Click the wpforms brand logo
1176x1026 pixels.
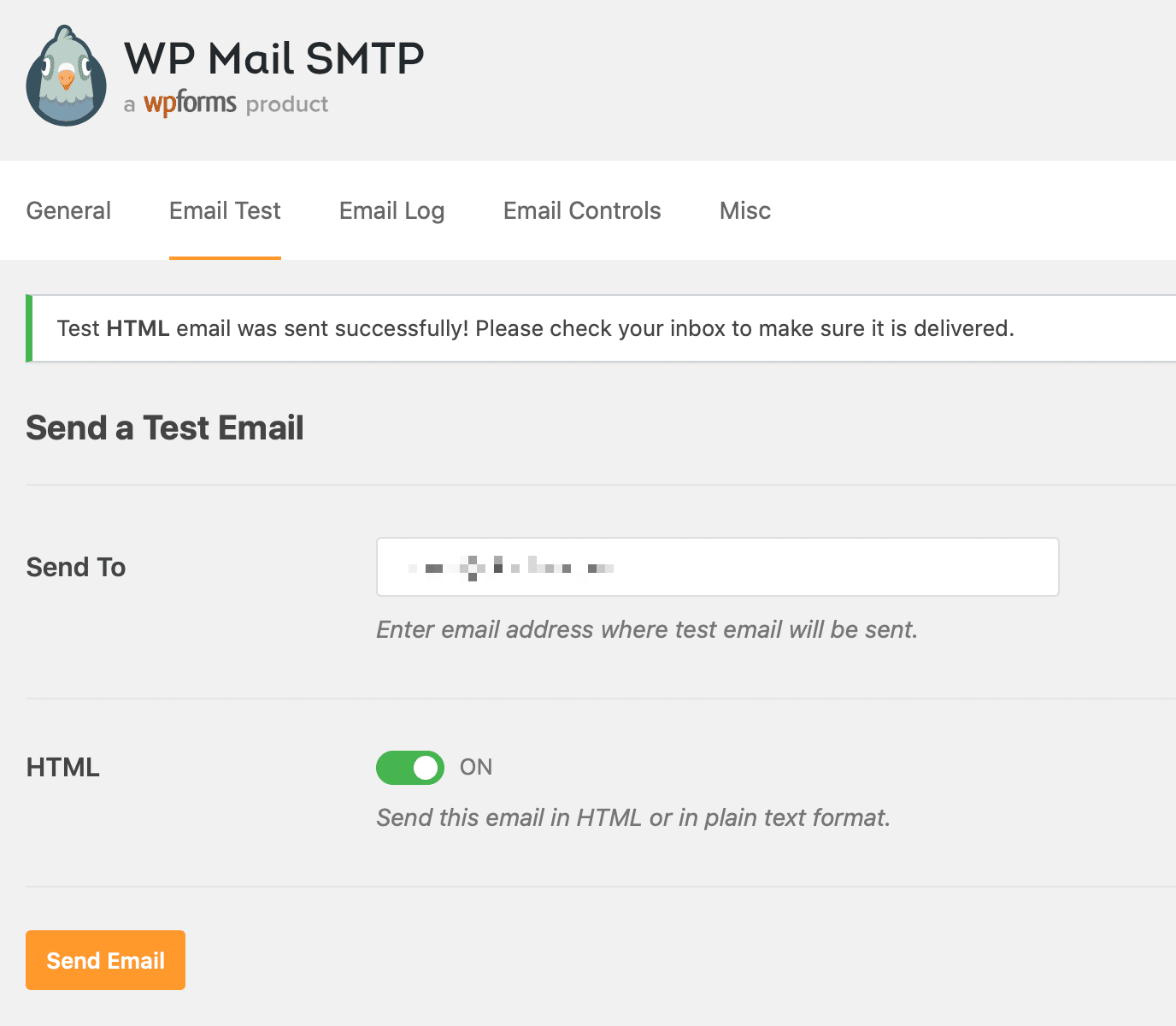(x=190, y=103)
